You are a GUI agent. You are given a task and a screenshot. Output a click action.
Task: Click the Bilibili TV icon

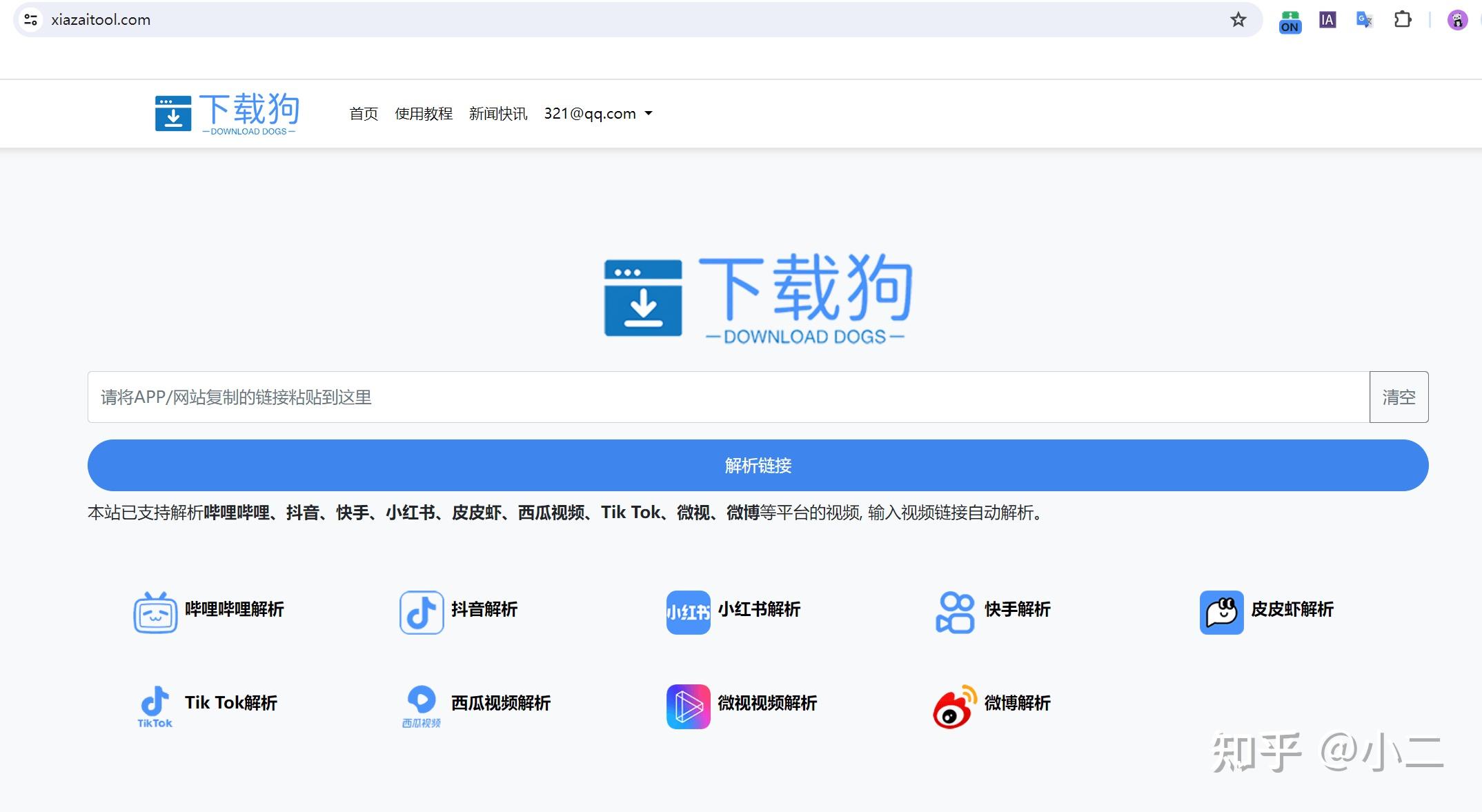pos(155,612)
